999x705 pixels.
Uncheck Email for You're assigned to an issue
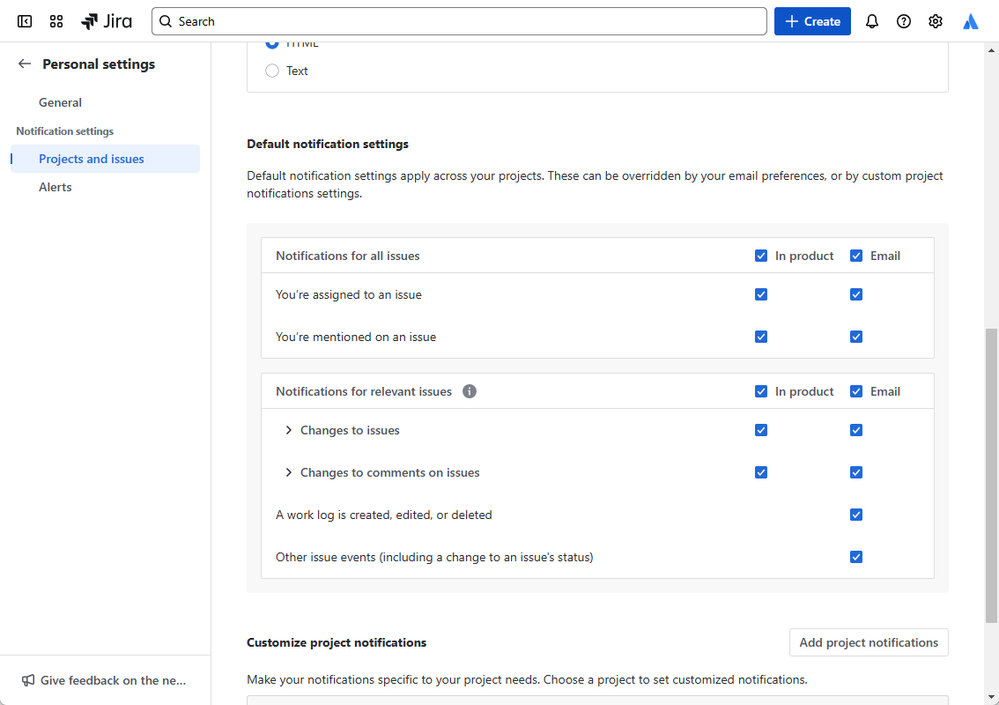856,295
